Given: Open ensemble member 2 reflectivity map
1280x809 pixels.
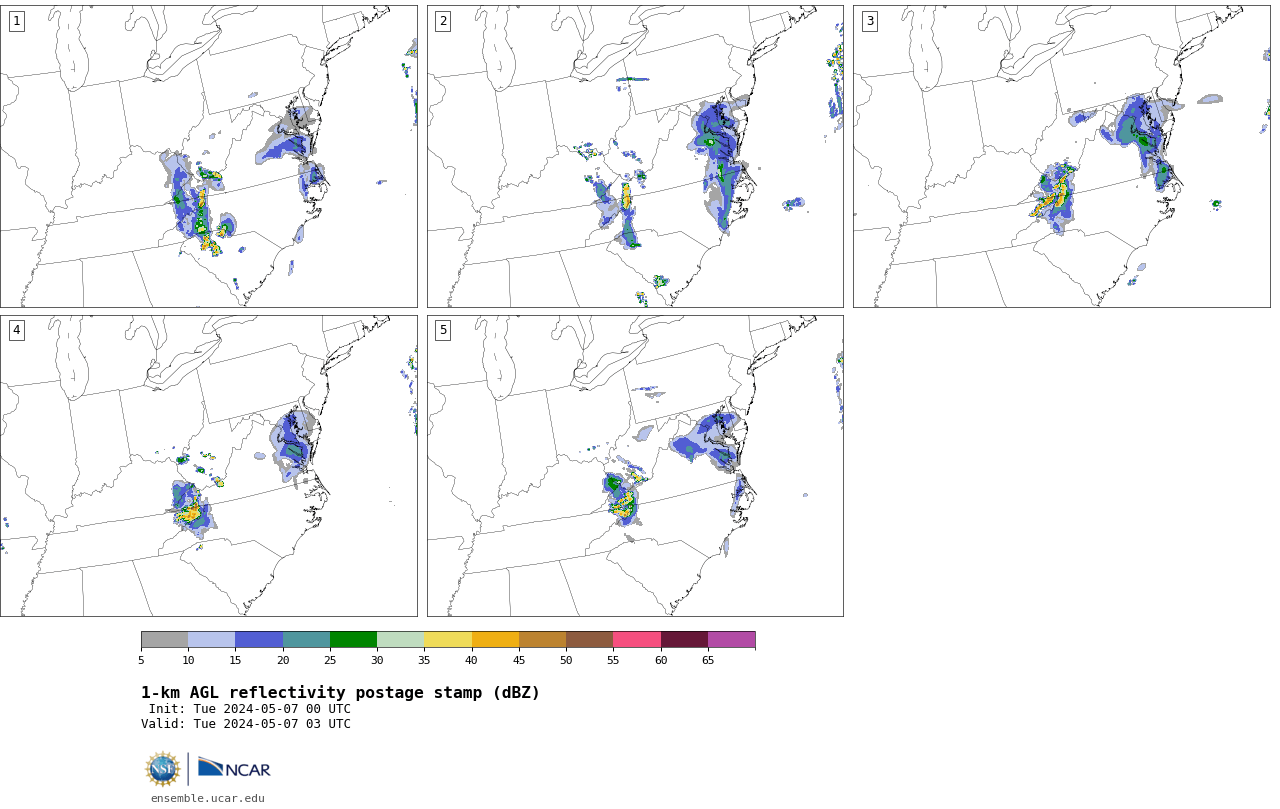Looking at the screenshot, I should pos(635,156).
